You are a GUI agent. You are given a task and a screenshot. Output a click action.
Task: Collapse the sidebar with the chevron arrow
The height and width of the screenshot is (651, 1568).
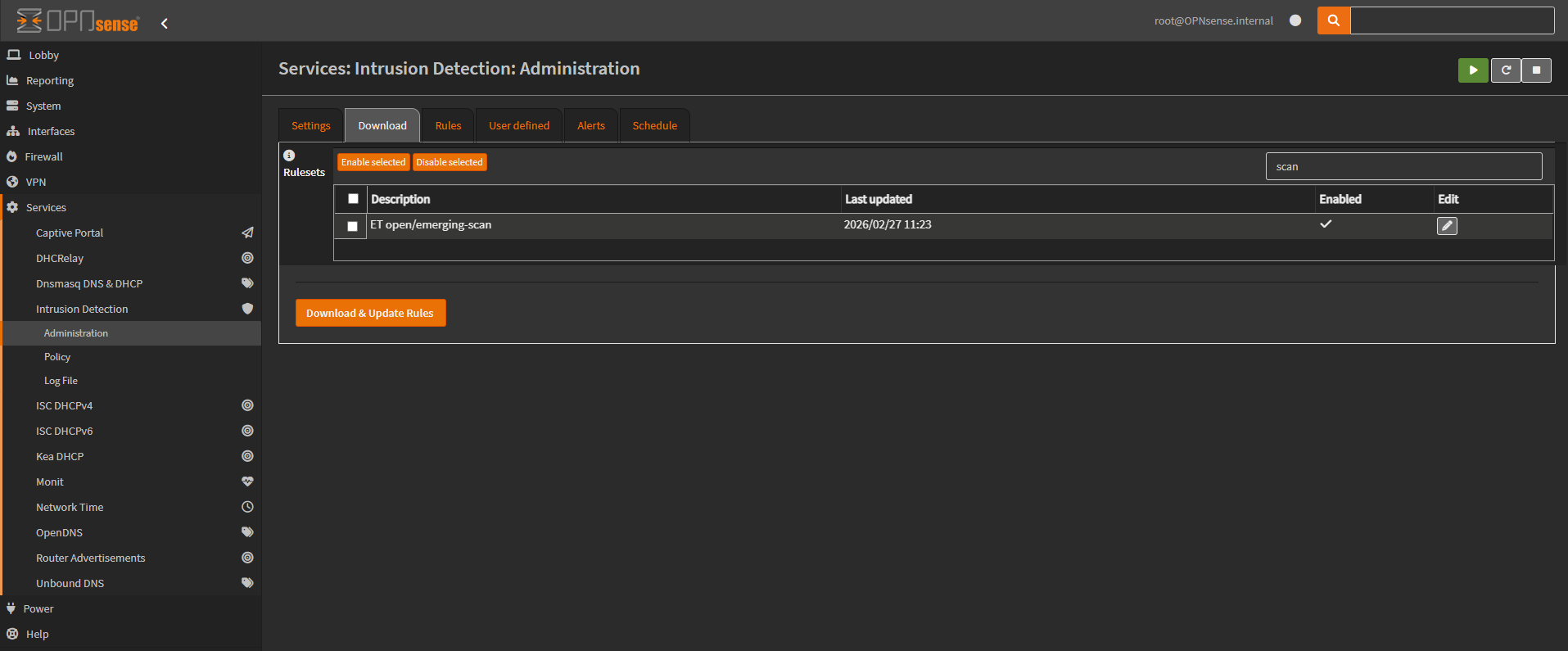coord(165,23)
